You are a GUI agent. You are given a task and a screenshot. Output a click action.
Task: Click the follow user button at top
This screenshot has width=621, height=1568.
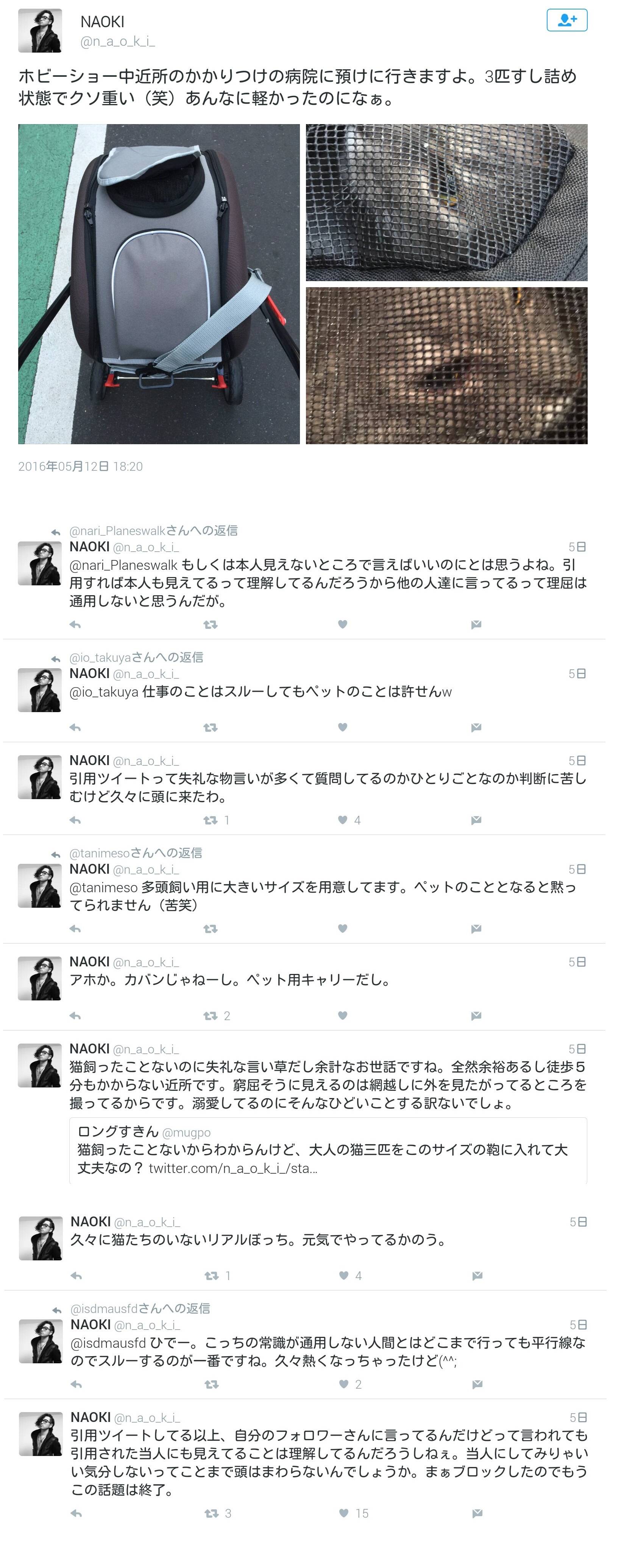(x=566, y=20)
